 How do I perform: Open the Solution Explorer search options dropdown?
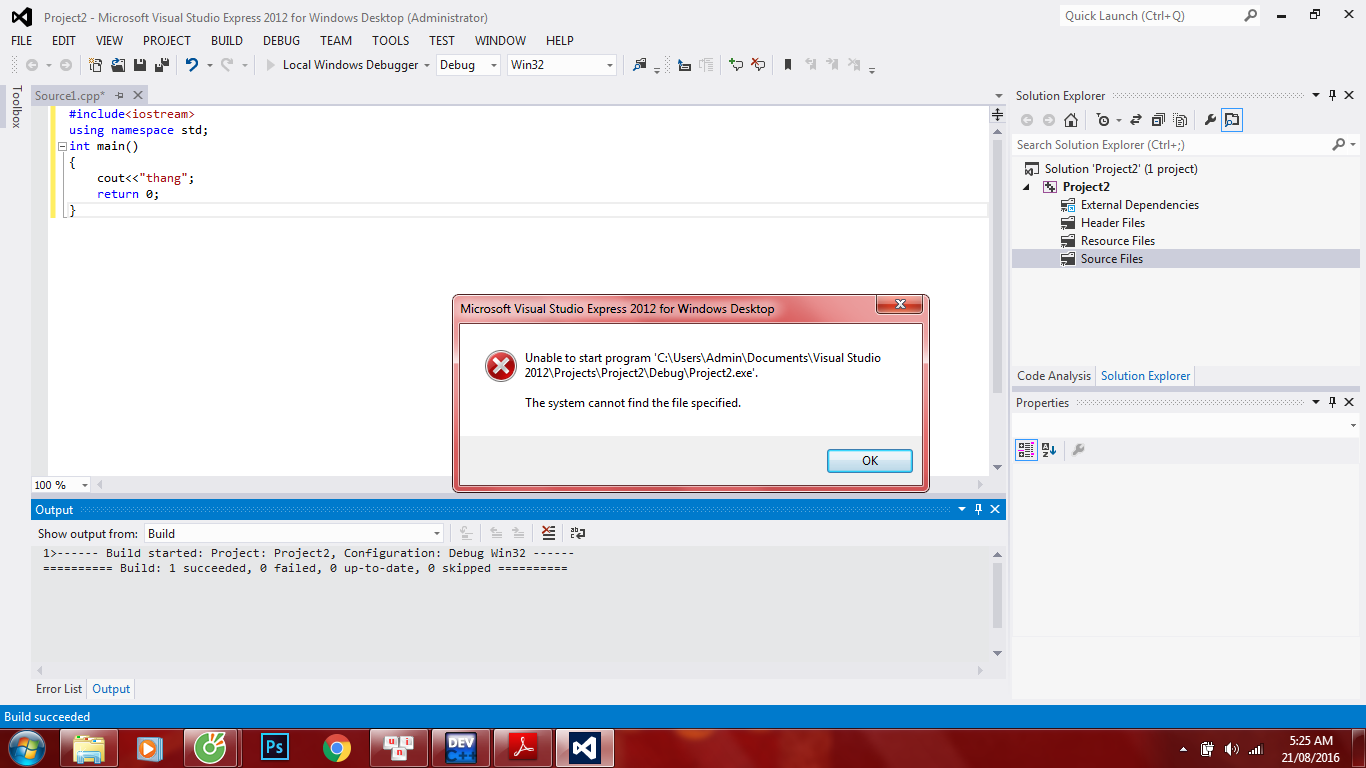(x=1353, y=145)
